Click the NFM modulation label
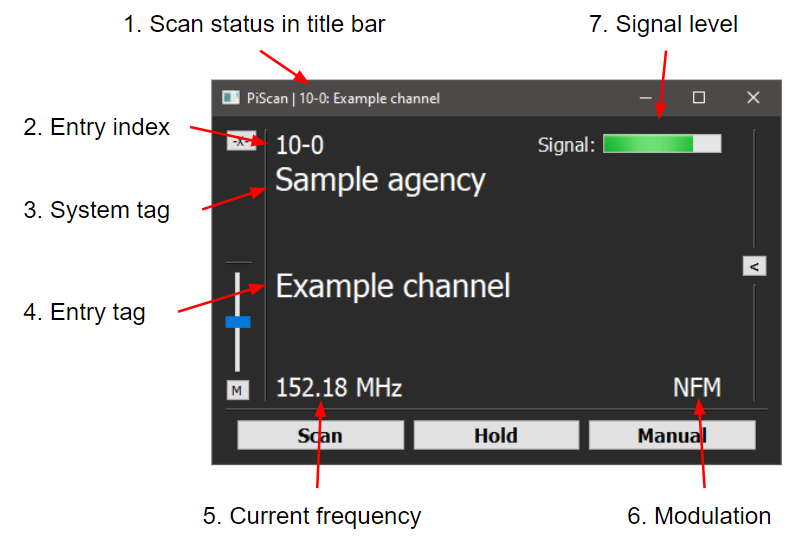 (x=696, y=388)
